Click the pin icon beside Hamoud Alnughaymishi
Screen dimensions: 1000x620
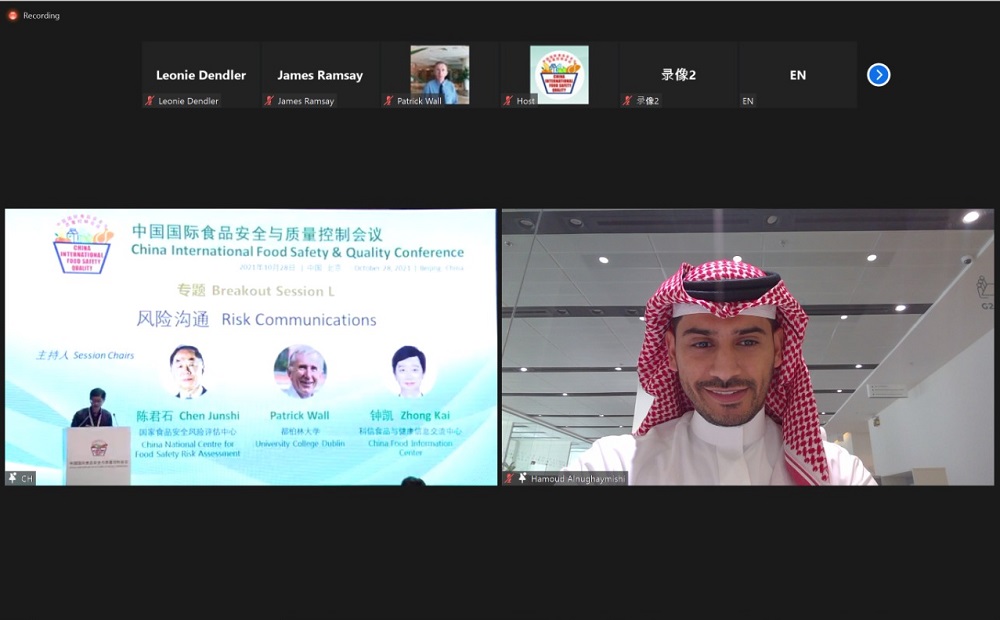tap(522, 479)
